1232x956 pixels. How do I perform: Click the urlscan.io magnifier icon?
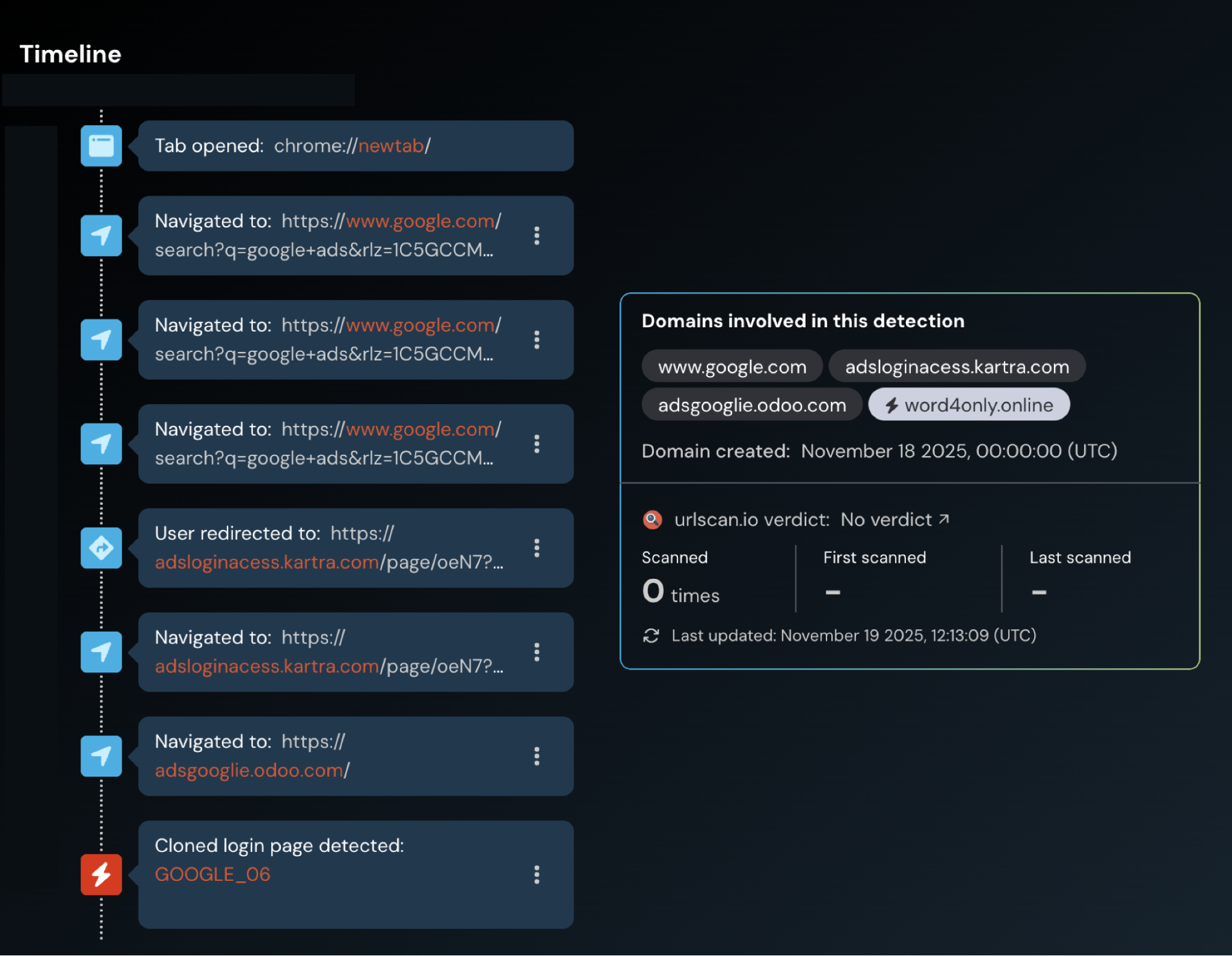(x=651, y=519)
